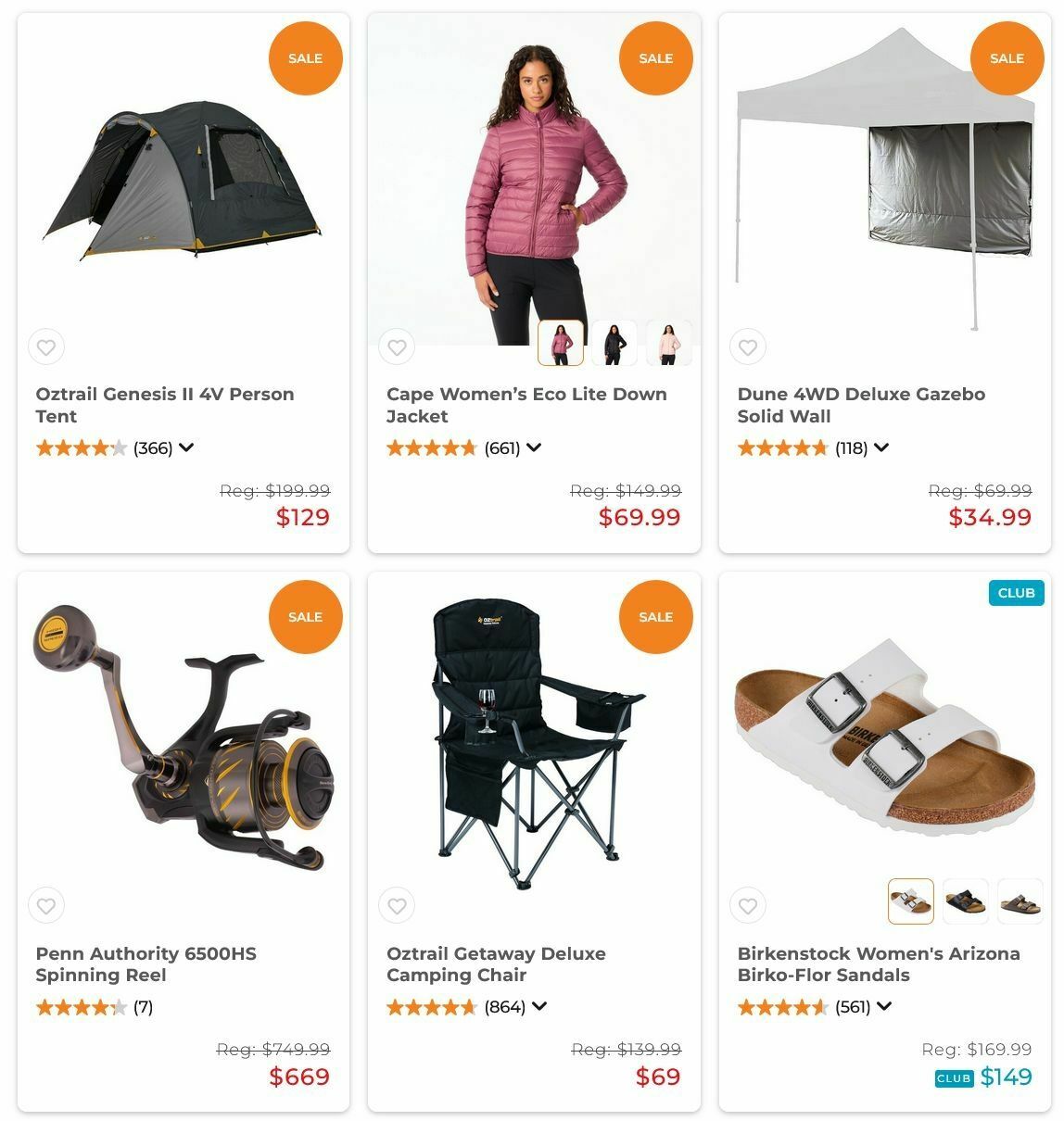Click the SALE badge on tent card

click(x=305, y=58)
